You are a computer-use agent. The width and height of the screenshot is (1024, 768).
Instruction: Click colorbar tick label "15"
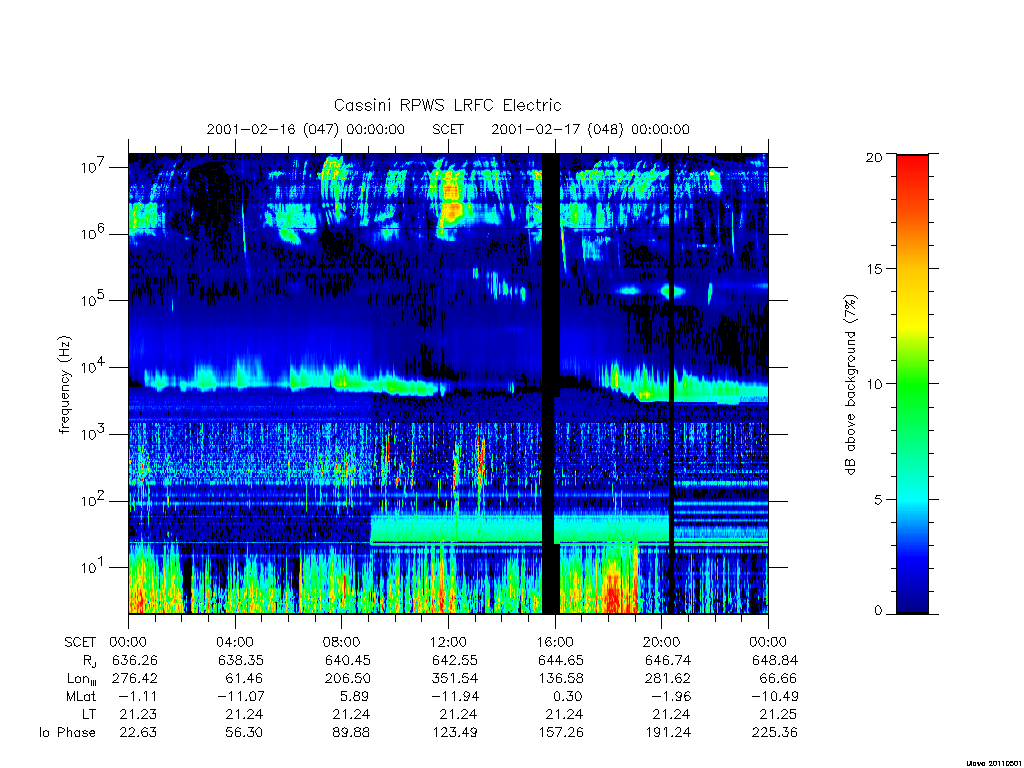[874, 269]
